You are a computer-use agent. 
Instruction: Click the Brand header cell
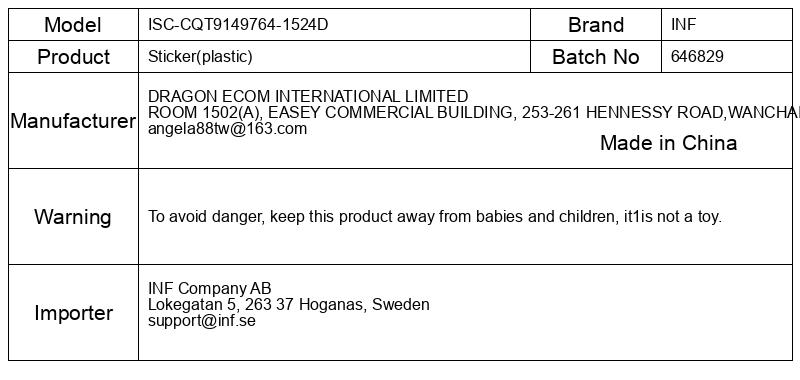coord(596,24)
